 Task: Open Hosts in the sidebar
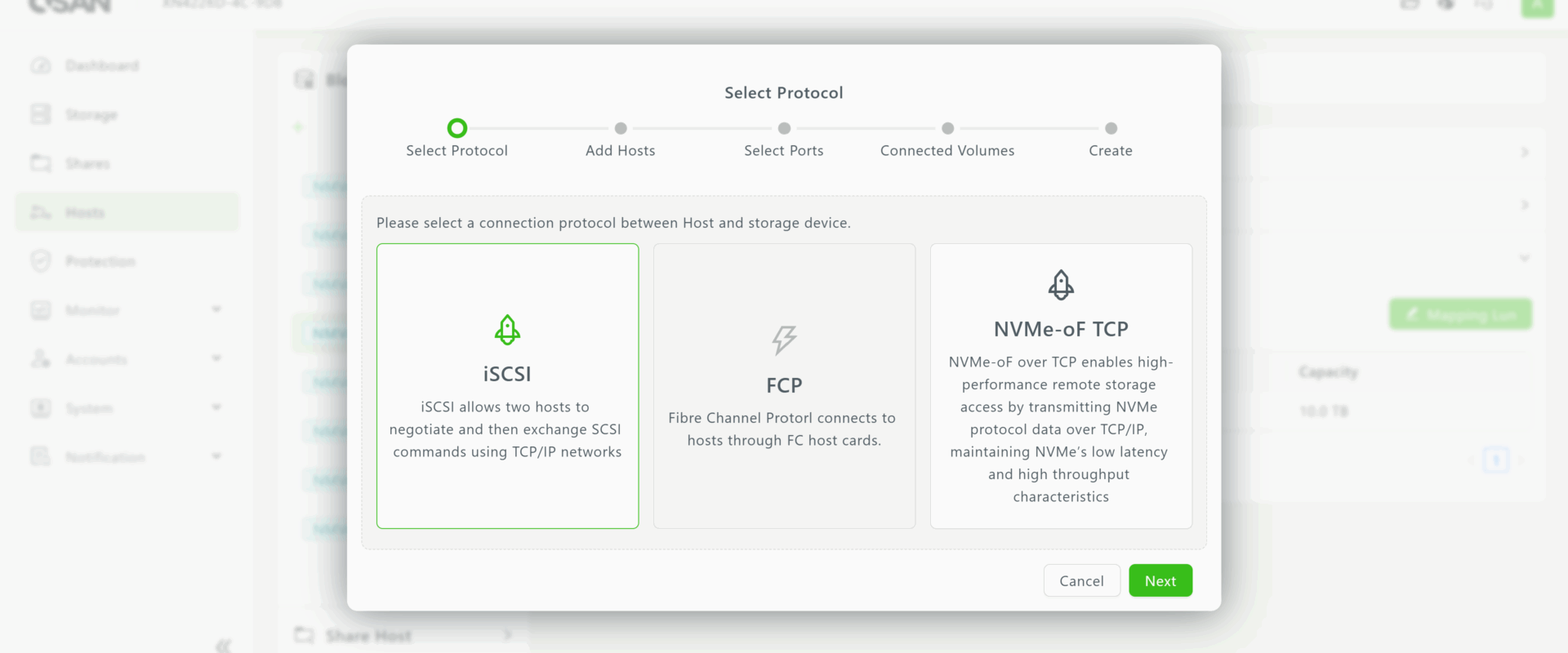point(85,212)
